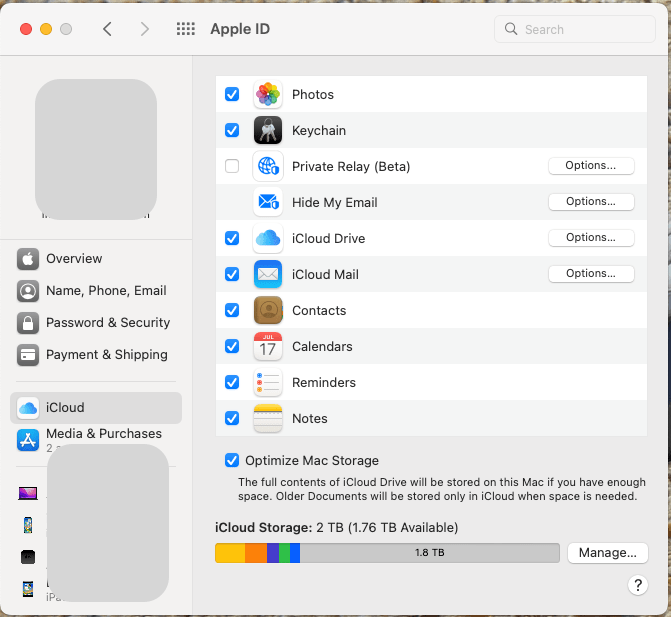Open Password & Security section

pyautogui.click(x=96, y=323)
